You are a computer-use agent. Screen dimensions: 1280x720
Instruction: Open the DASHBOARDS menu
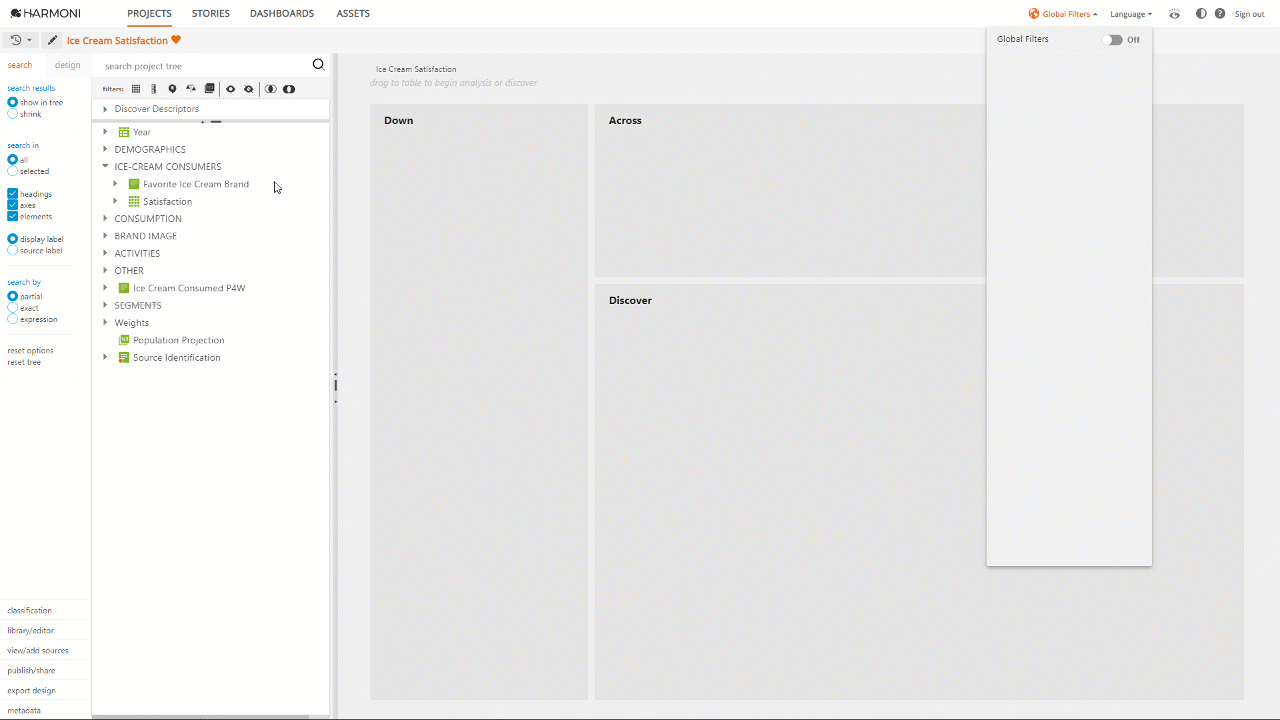click(x=282, y=14)
